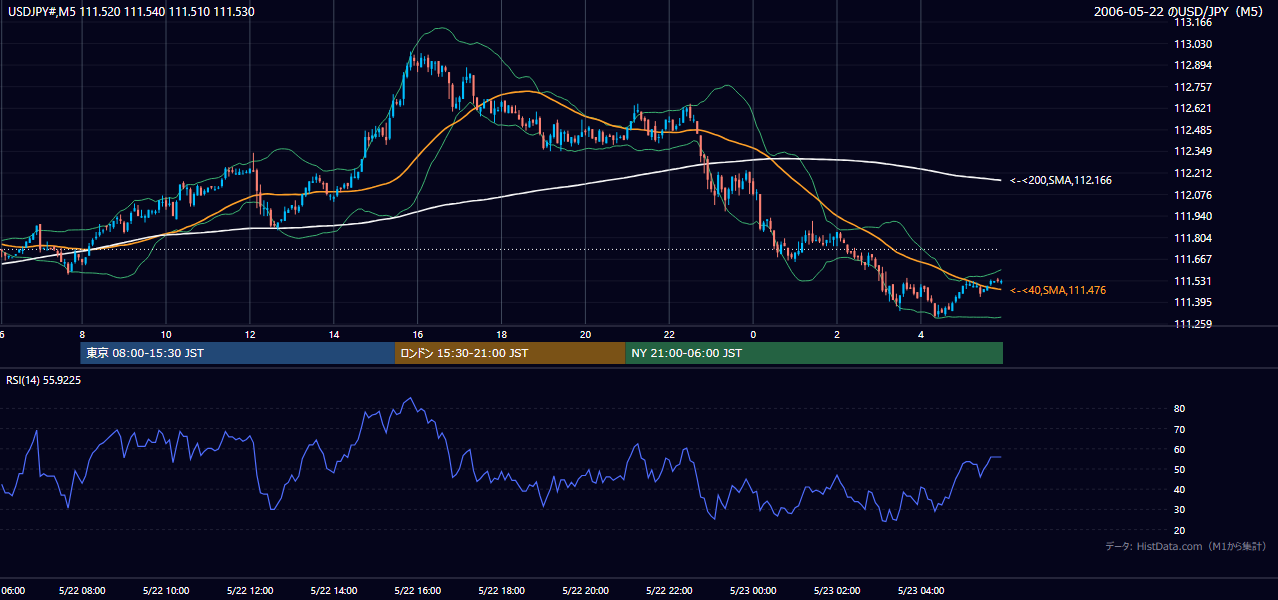Click price axis label 112.212

click(x=1192, y=173)
